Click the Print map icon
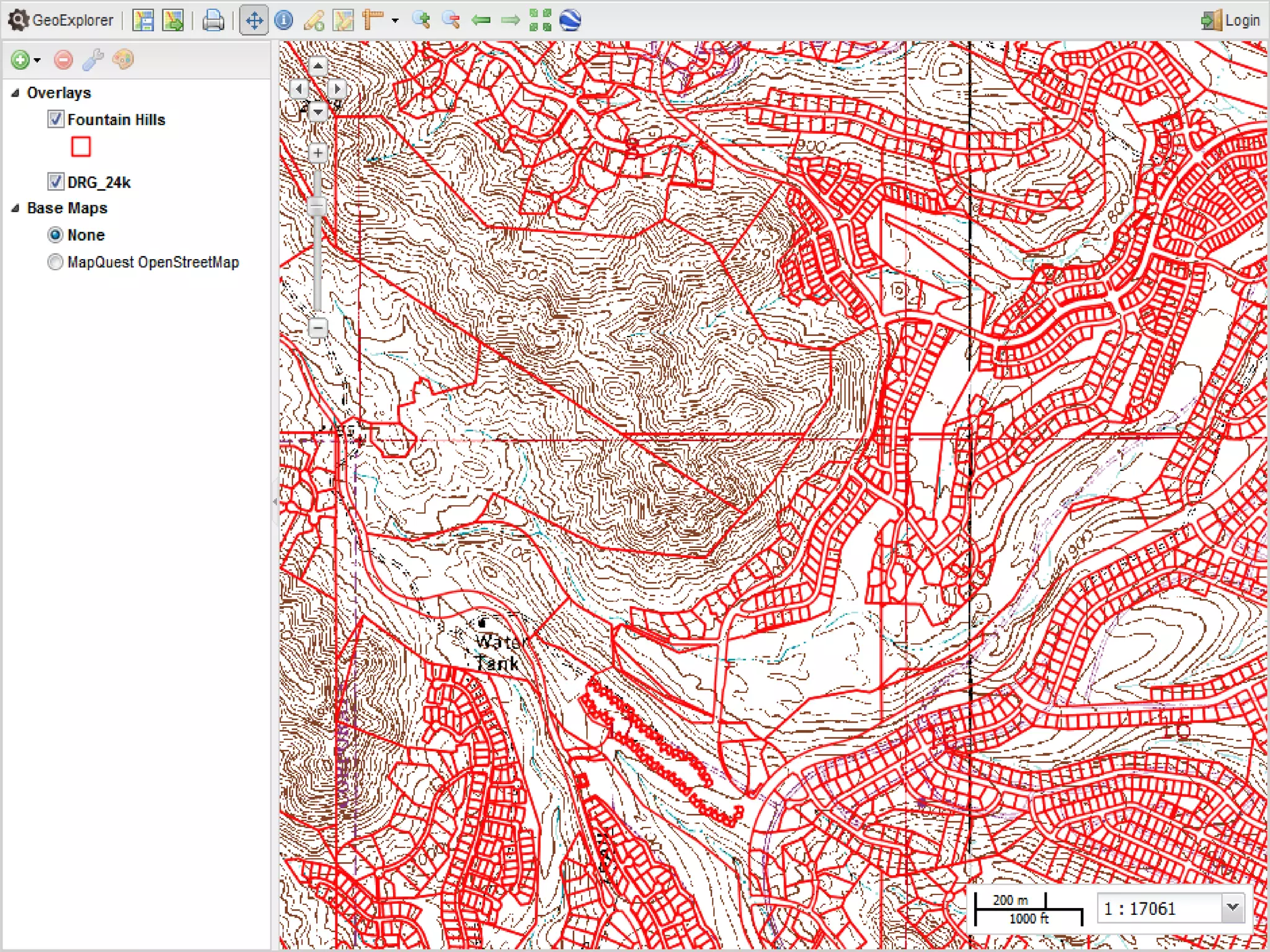This screenshot has width=1270, height=952. tap(213, 20)
